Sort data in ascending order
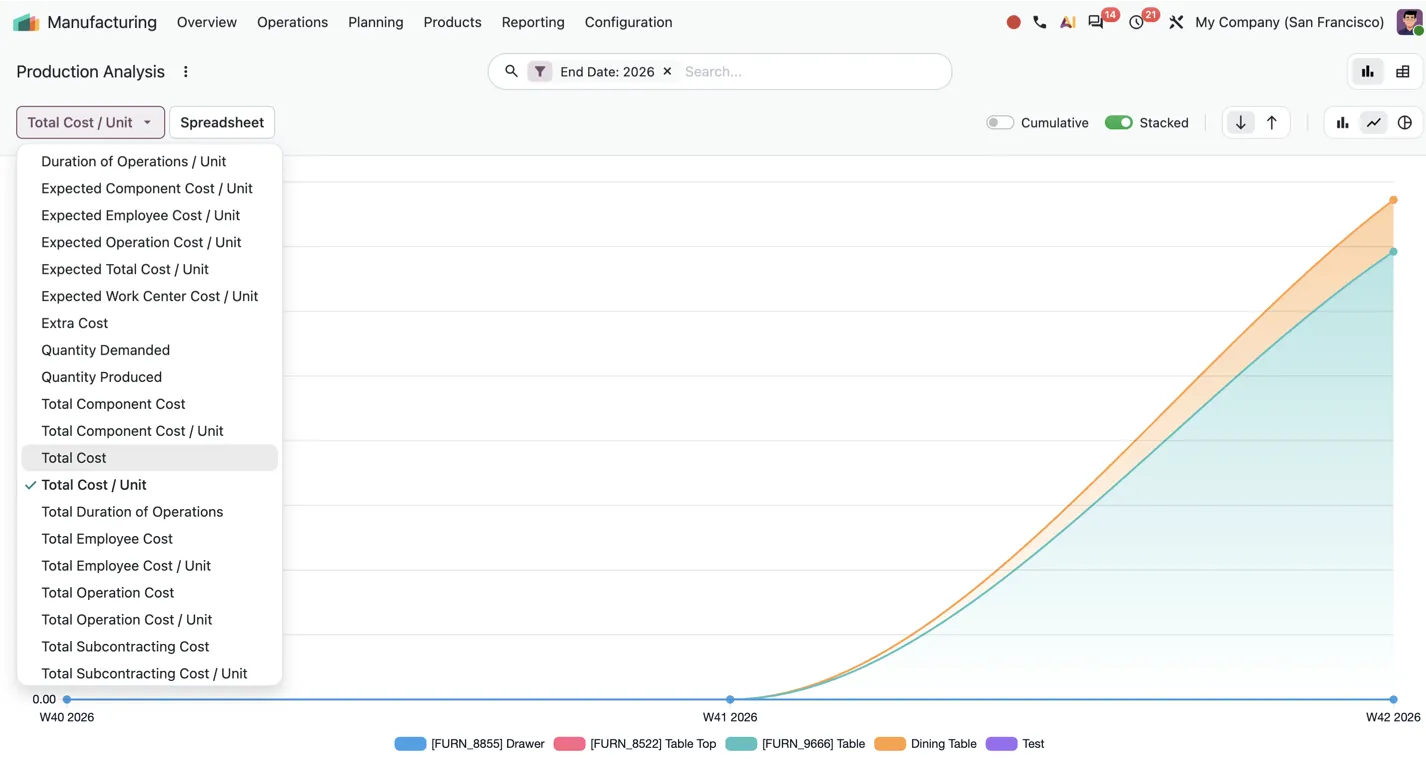This screenshot has width=1426, height=759. (1271, 123)
